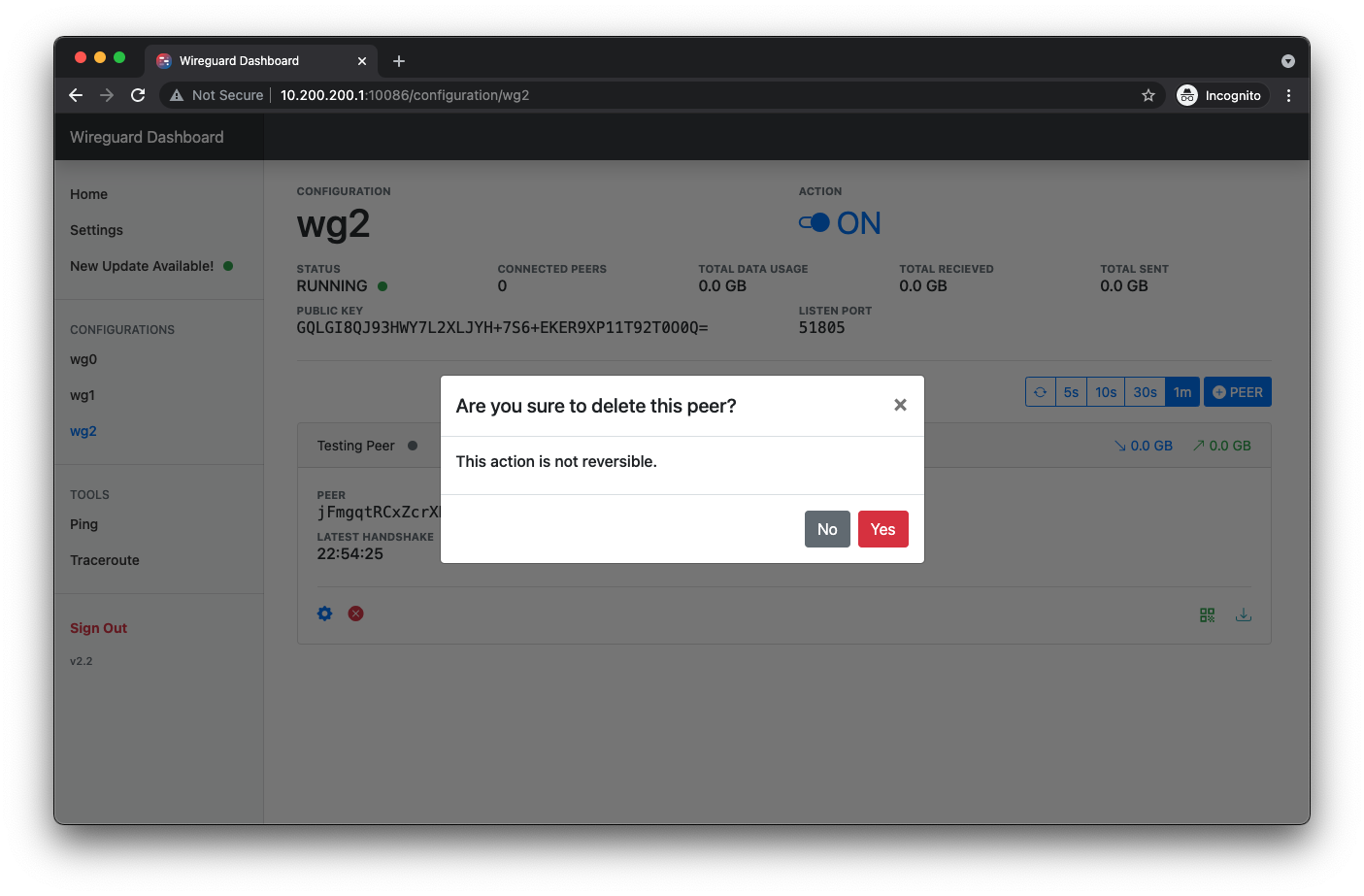This screenshot has height=896, width=1364.
Task: Click the refresh interval sync icon
Action: point(1040,392)
